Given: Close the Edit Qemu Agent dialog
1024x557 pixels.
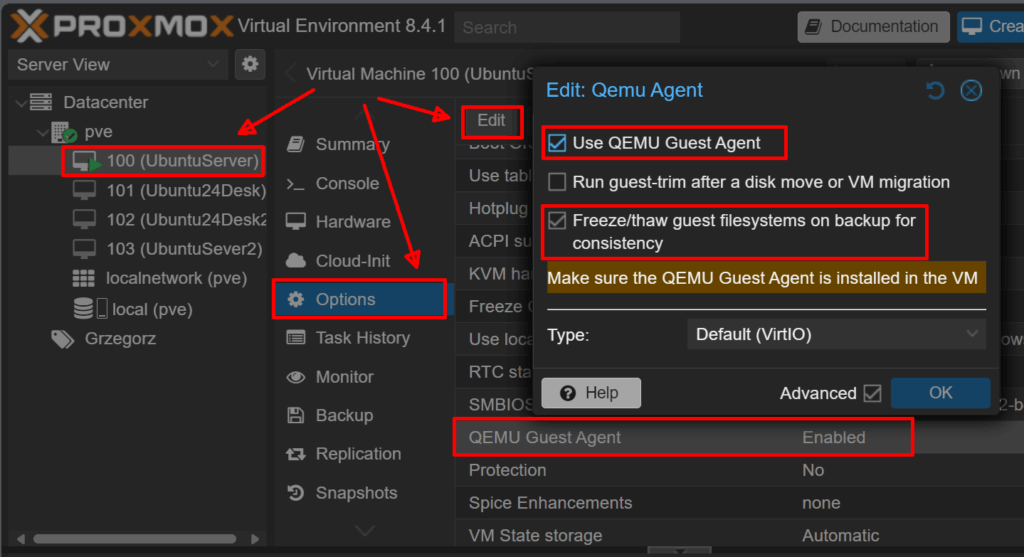Looking at the screenshot, I should pyautogui.click(x=971, y=90).
